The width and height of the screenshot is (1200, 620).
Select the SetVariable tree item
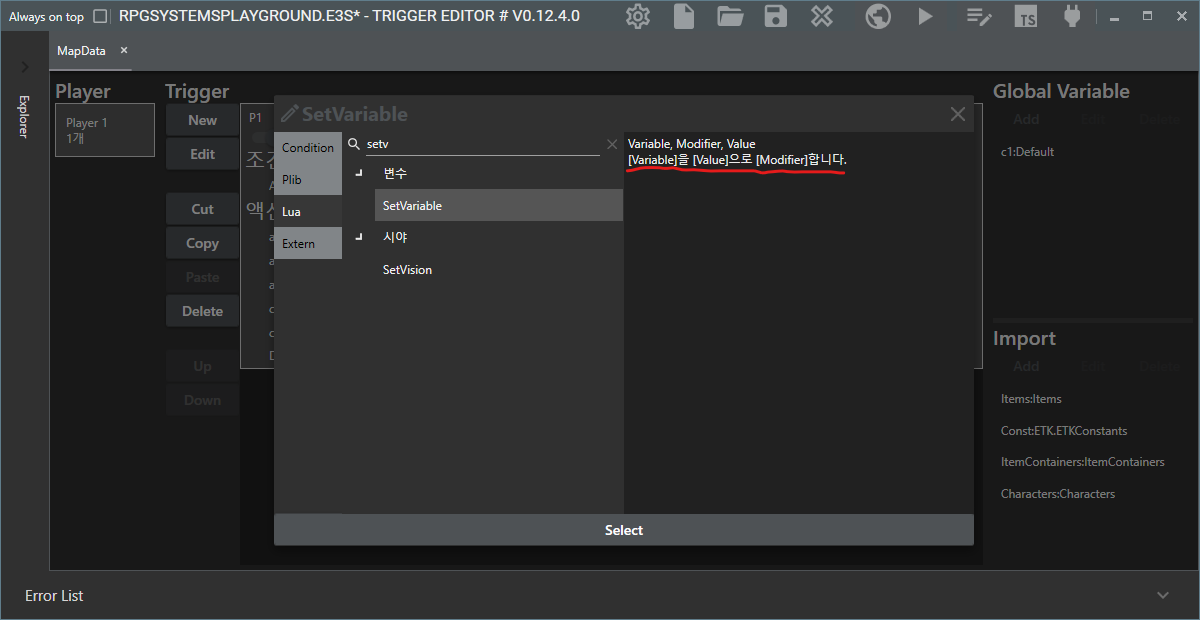click(x=499, y=205)
